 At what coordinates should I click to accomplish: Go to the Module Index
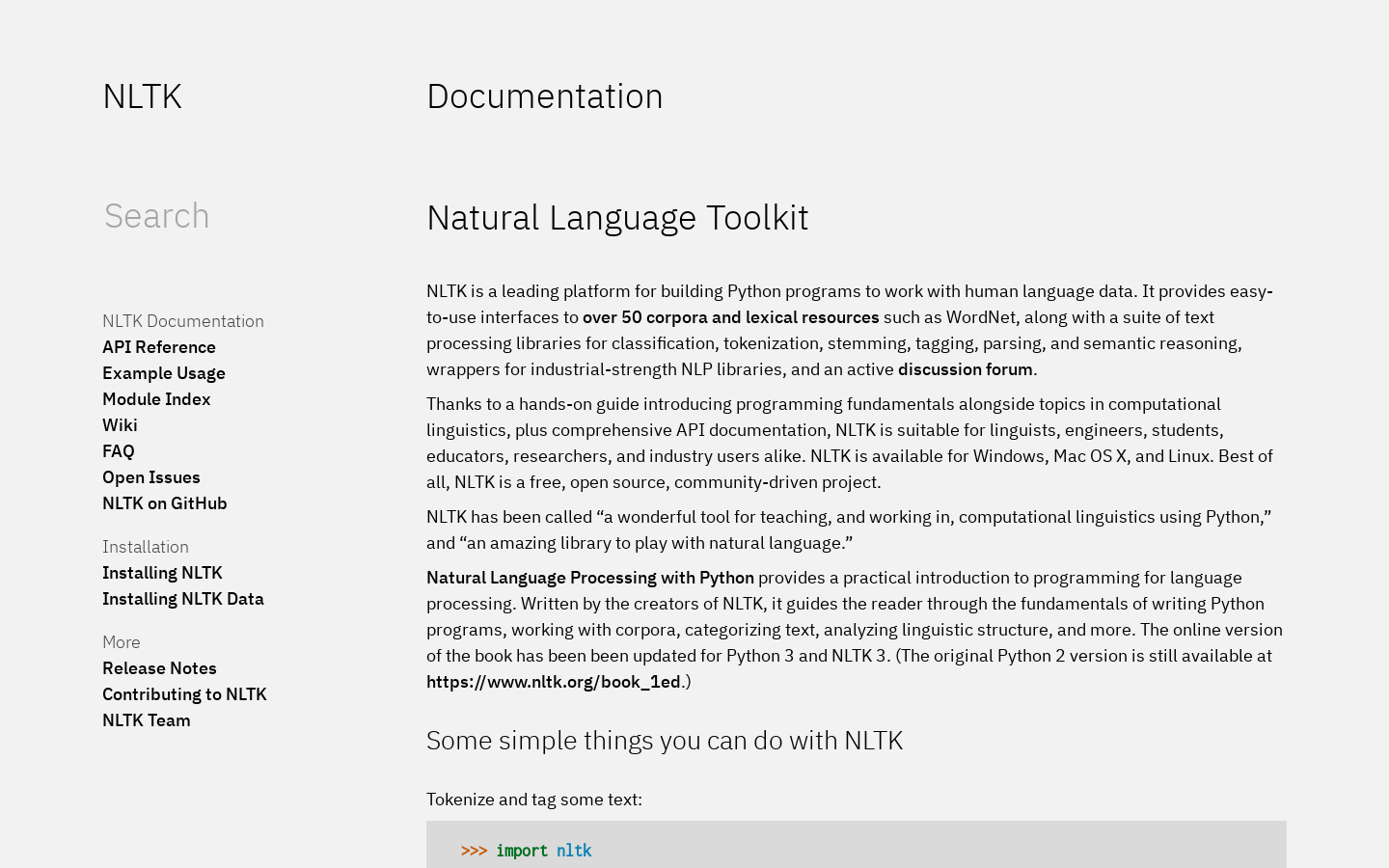(x=156, y=399)
